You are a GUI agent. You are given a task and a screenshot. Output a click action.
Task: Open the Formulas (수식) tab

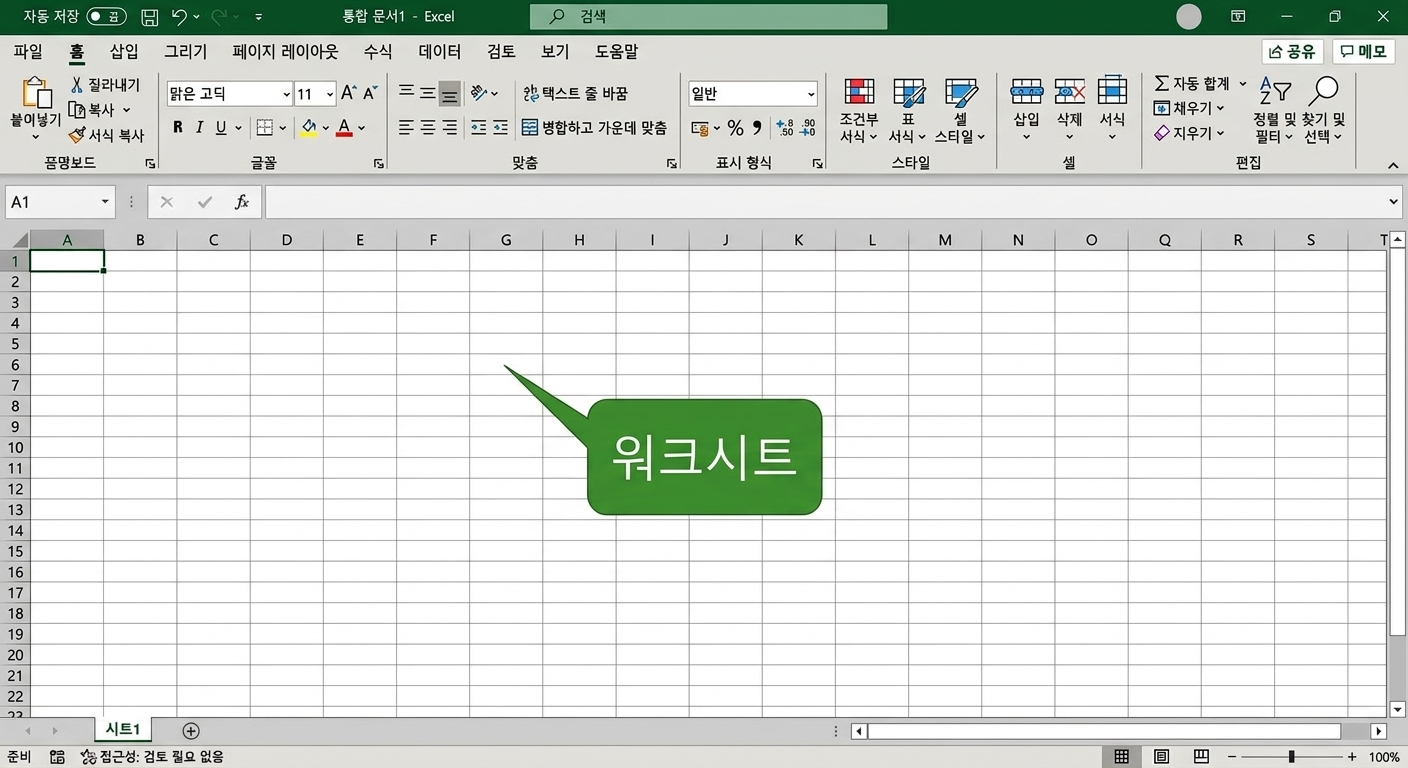378,52
